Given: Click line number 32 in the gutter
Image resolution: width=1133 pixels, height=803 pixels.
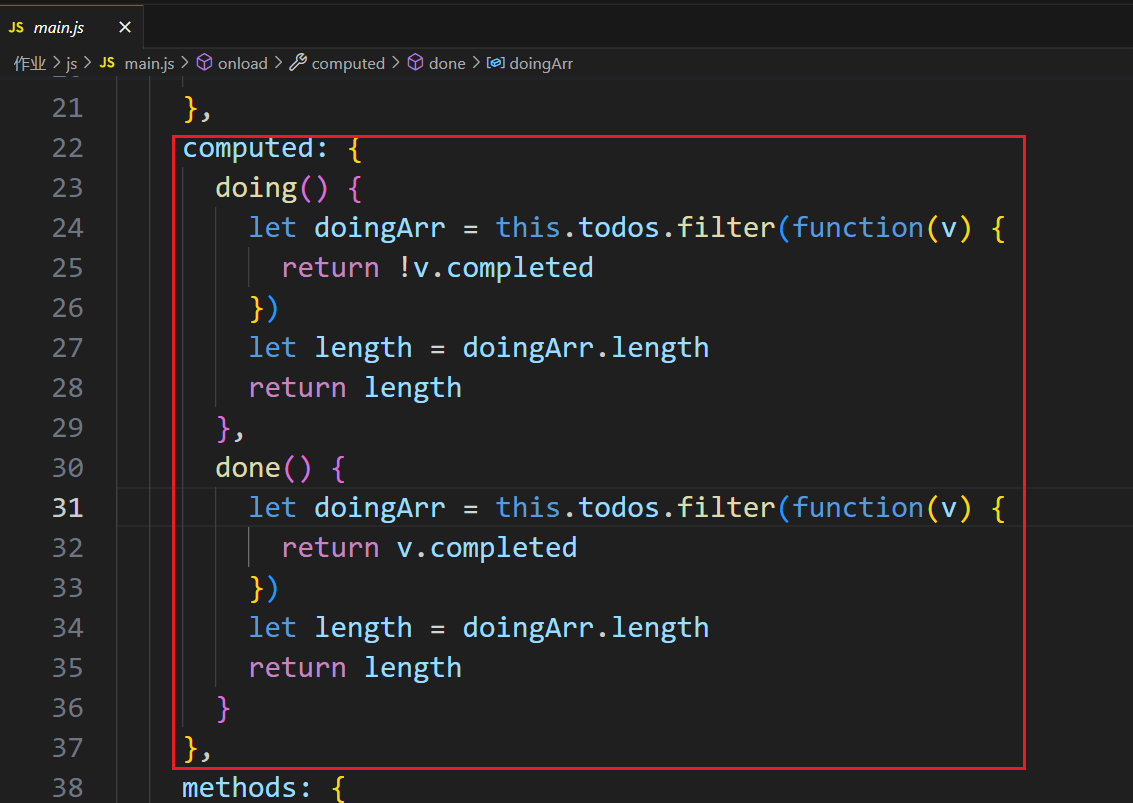Looking at the screenshot, I should pos(68,548).
